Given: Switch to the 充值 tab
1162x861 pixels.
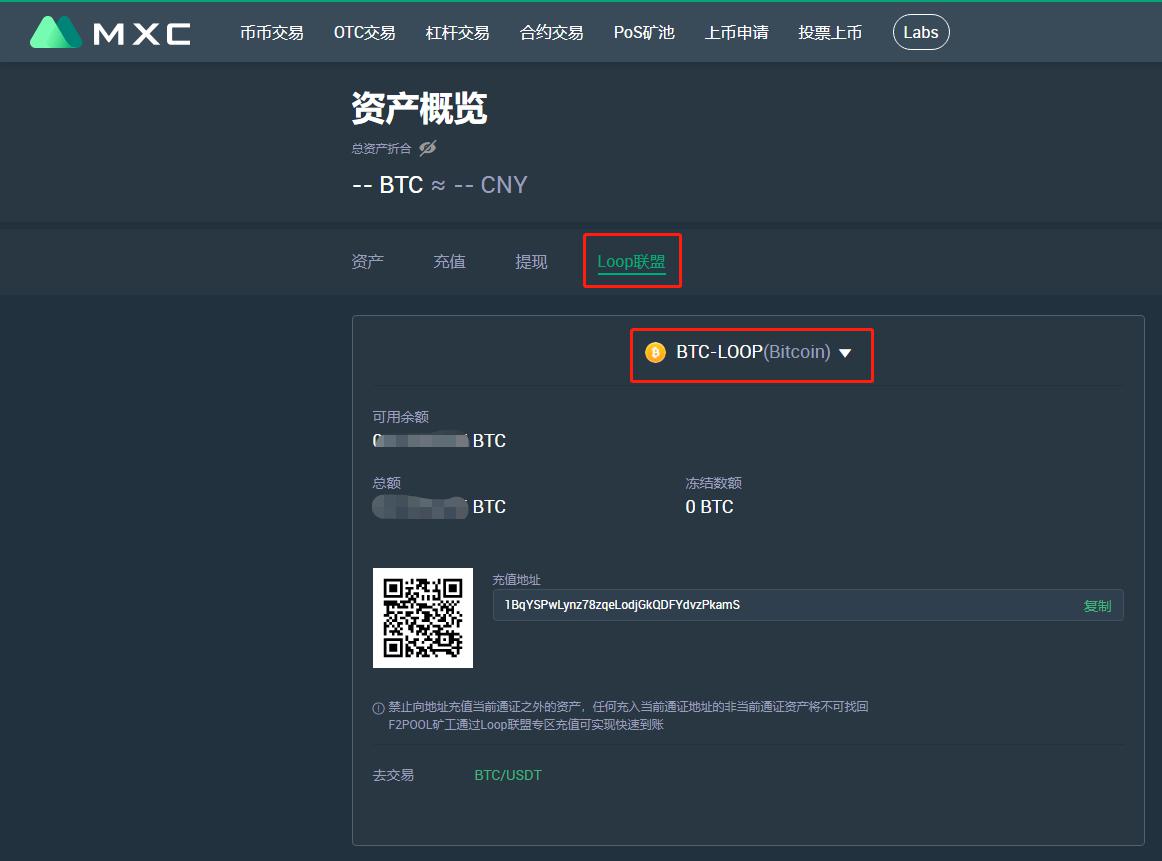Looking at the screenshot, I should pyautogui.click(x=449, y=262).
